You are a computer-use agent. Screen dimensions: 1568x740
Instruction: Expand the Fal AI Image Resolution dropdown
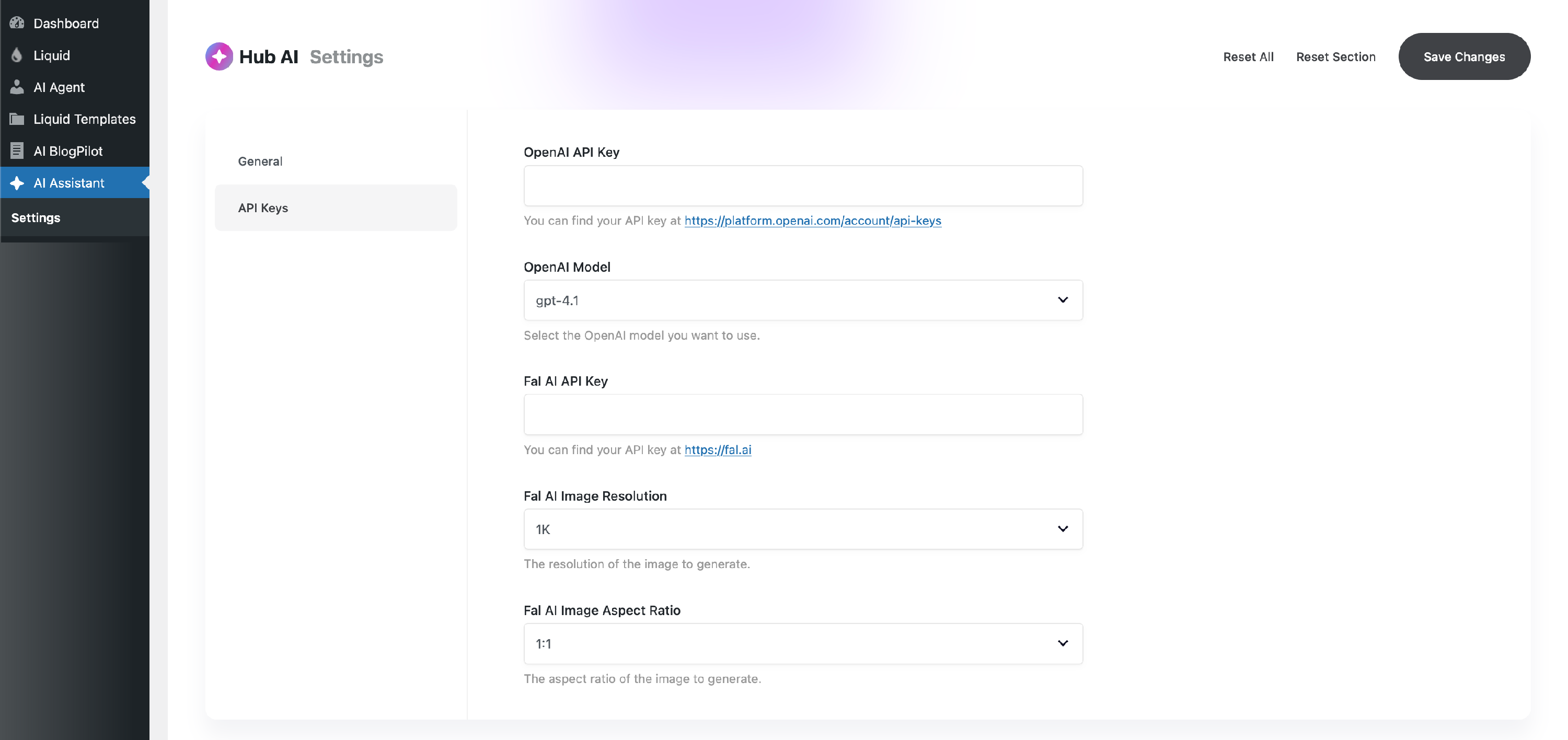click(802, 529)
